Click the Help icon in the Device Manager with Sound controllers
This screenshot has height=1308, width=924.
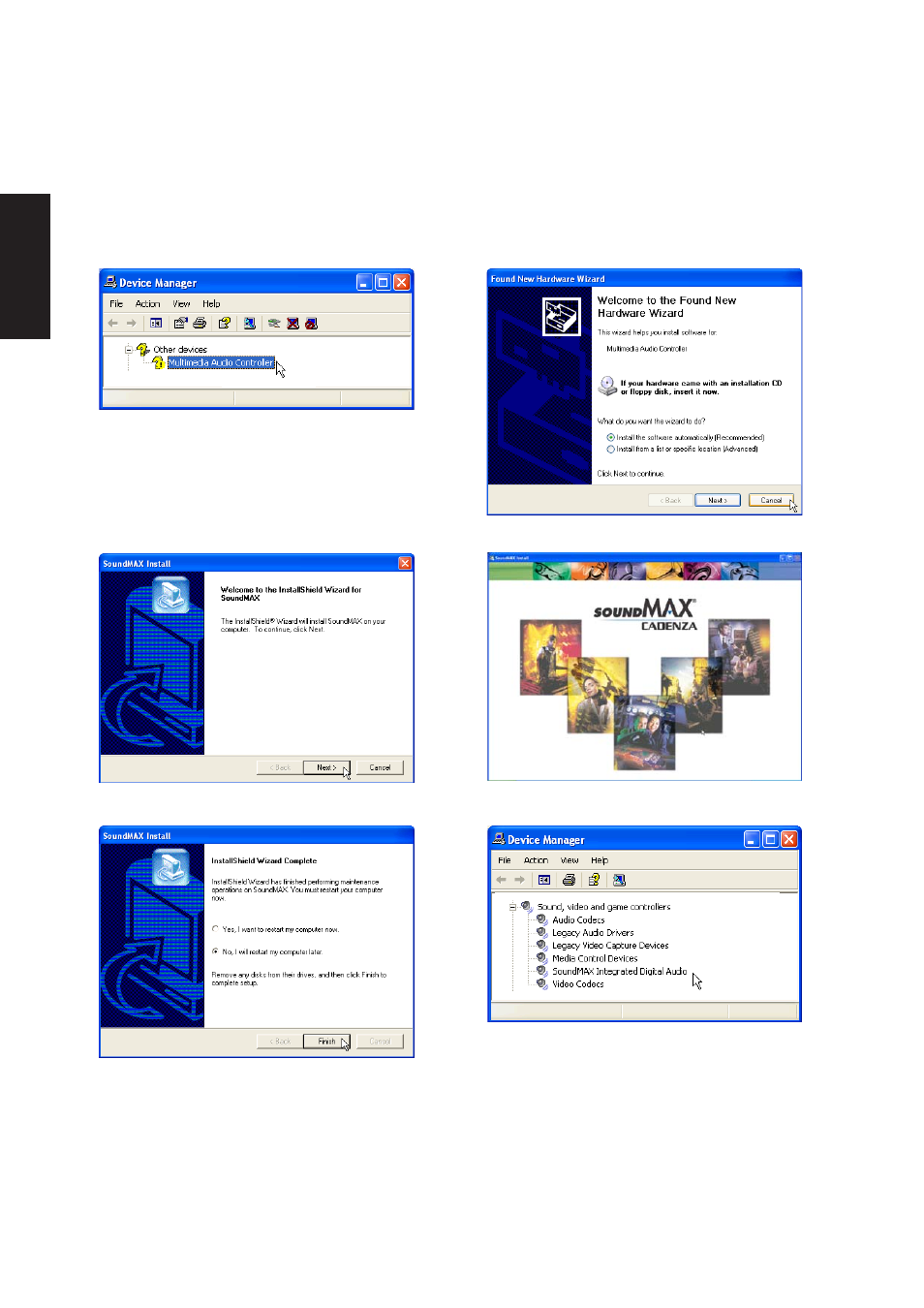click(594, 880)
